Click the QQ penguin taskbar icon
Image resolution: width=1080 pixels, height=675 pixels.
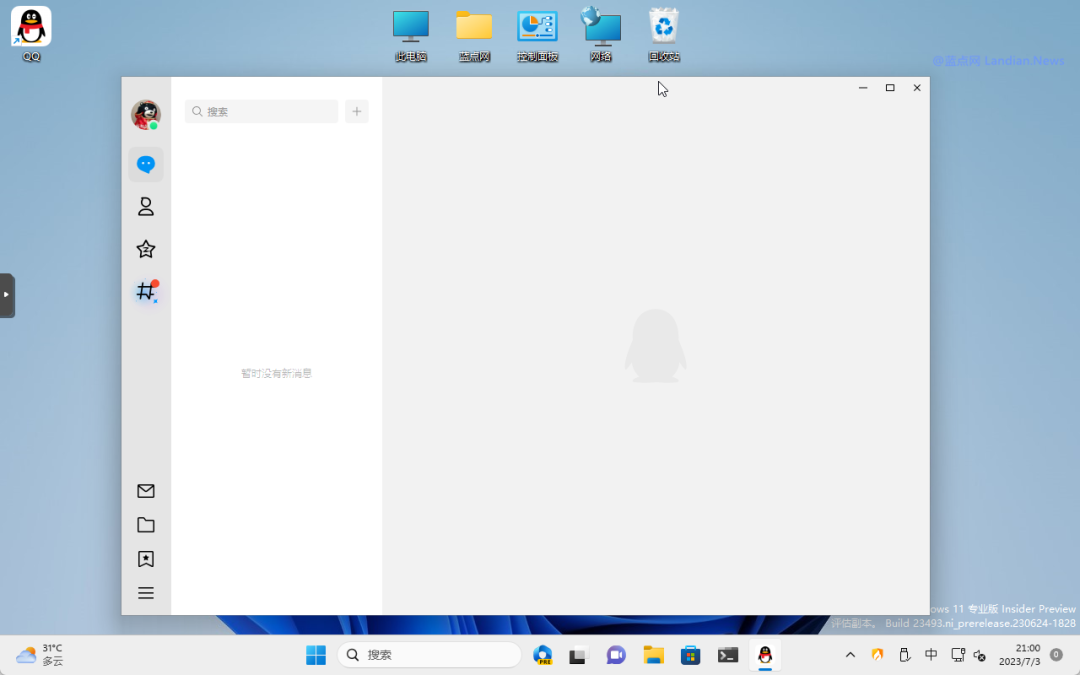[765, 655]
